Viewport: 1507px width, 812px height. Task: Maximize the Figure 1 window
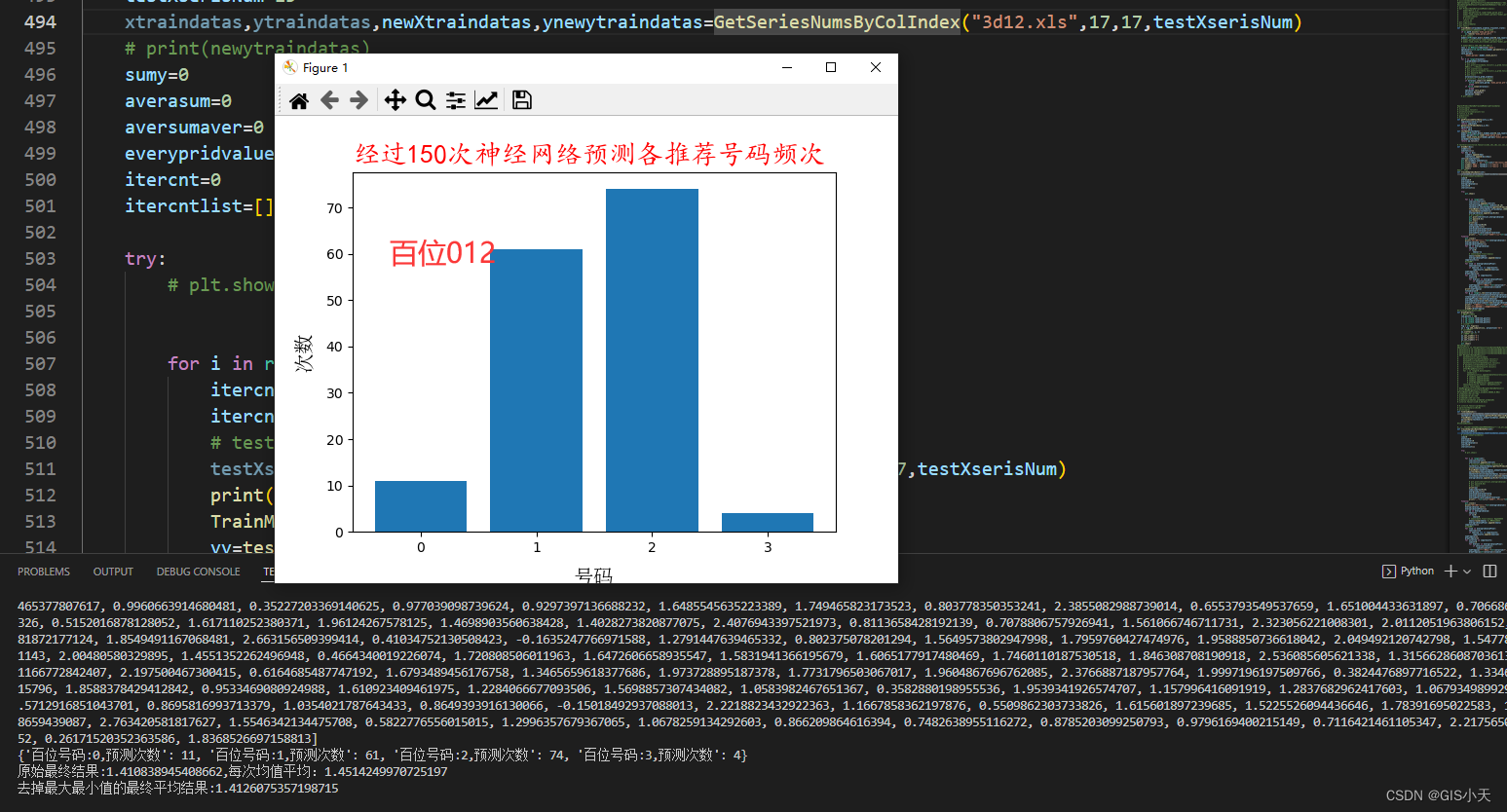click(831, 67)
